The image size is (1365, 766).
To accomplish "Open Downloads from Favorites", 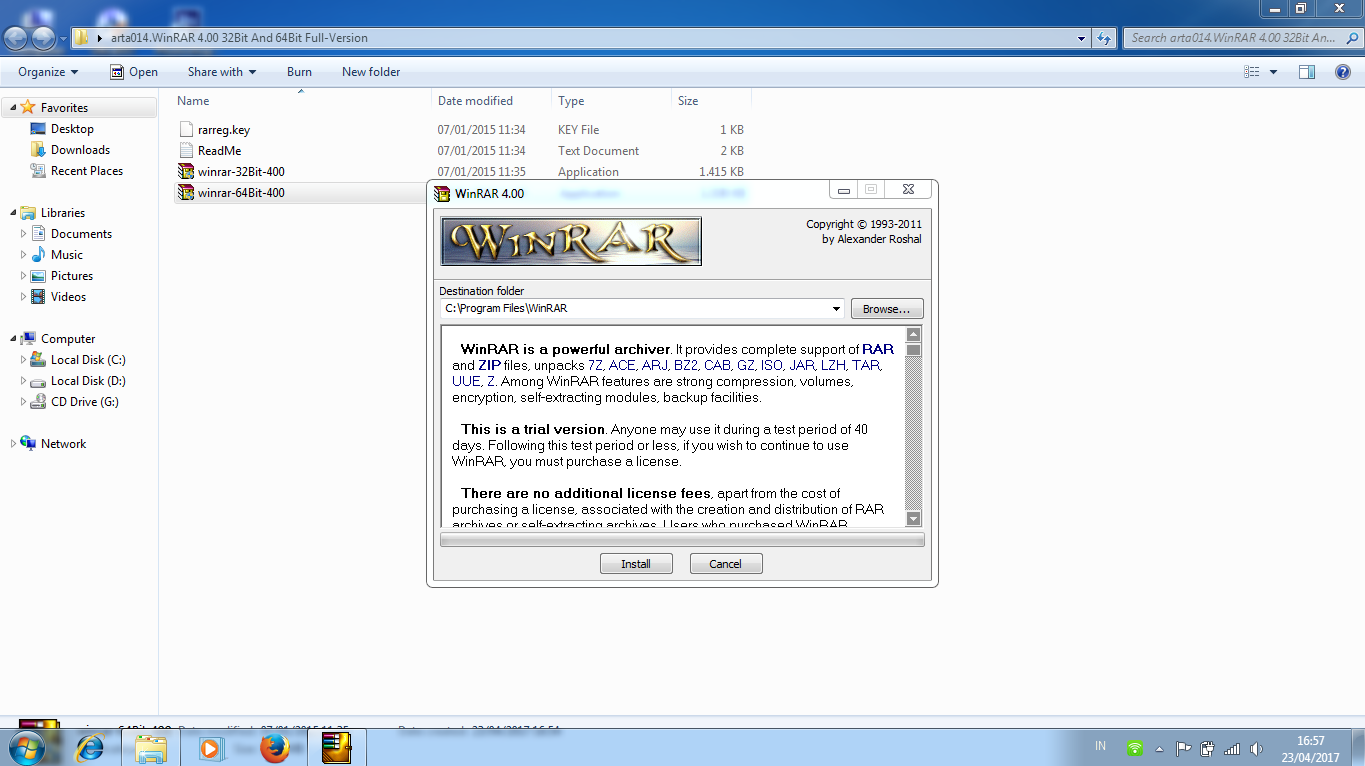I will [80, 150].
